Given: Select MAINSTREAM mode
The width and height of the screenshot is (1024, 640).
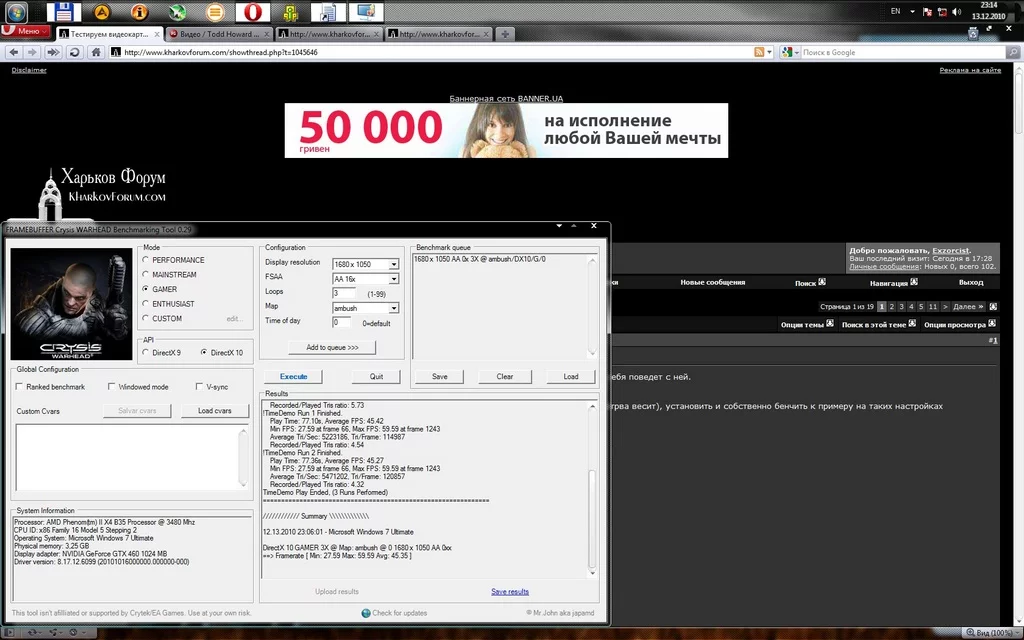Looking at the screenshot, I should 146,274.
